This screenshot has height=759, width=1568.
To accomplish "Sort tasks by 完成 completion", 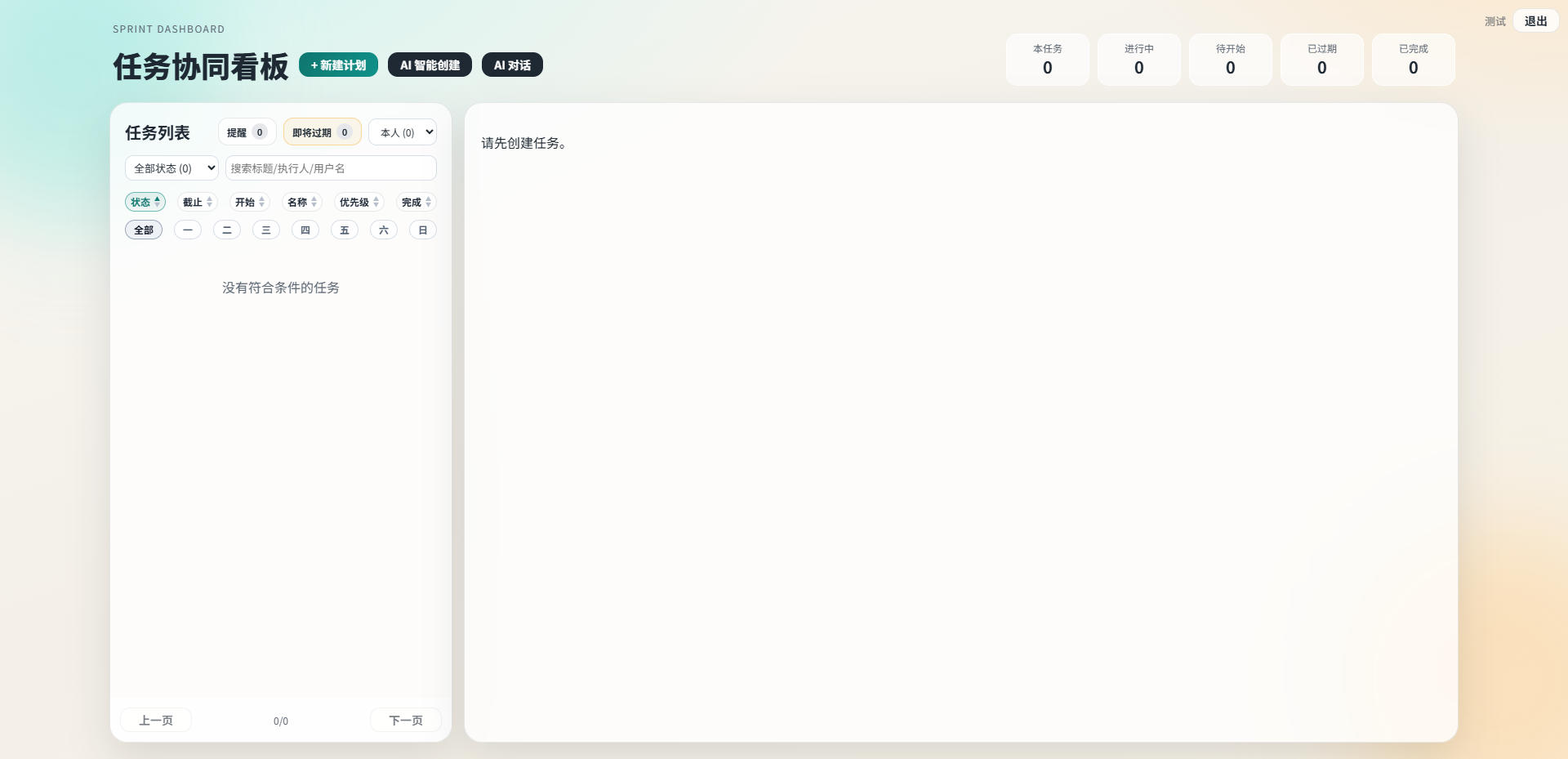I will click(416, 202).
